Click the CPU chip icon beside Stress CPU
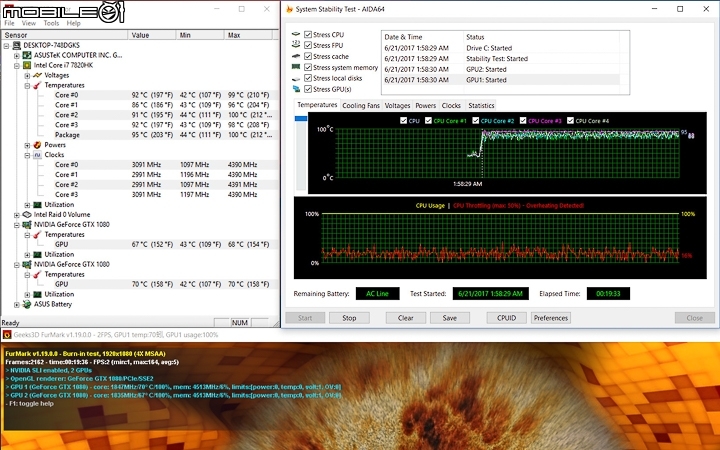Viewport: 720px width, 450px height. [296, 34]
